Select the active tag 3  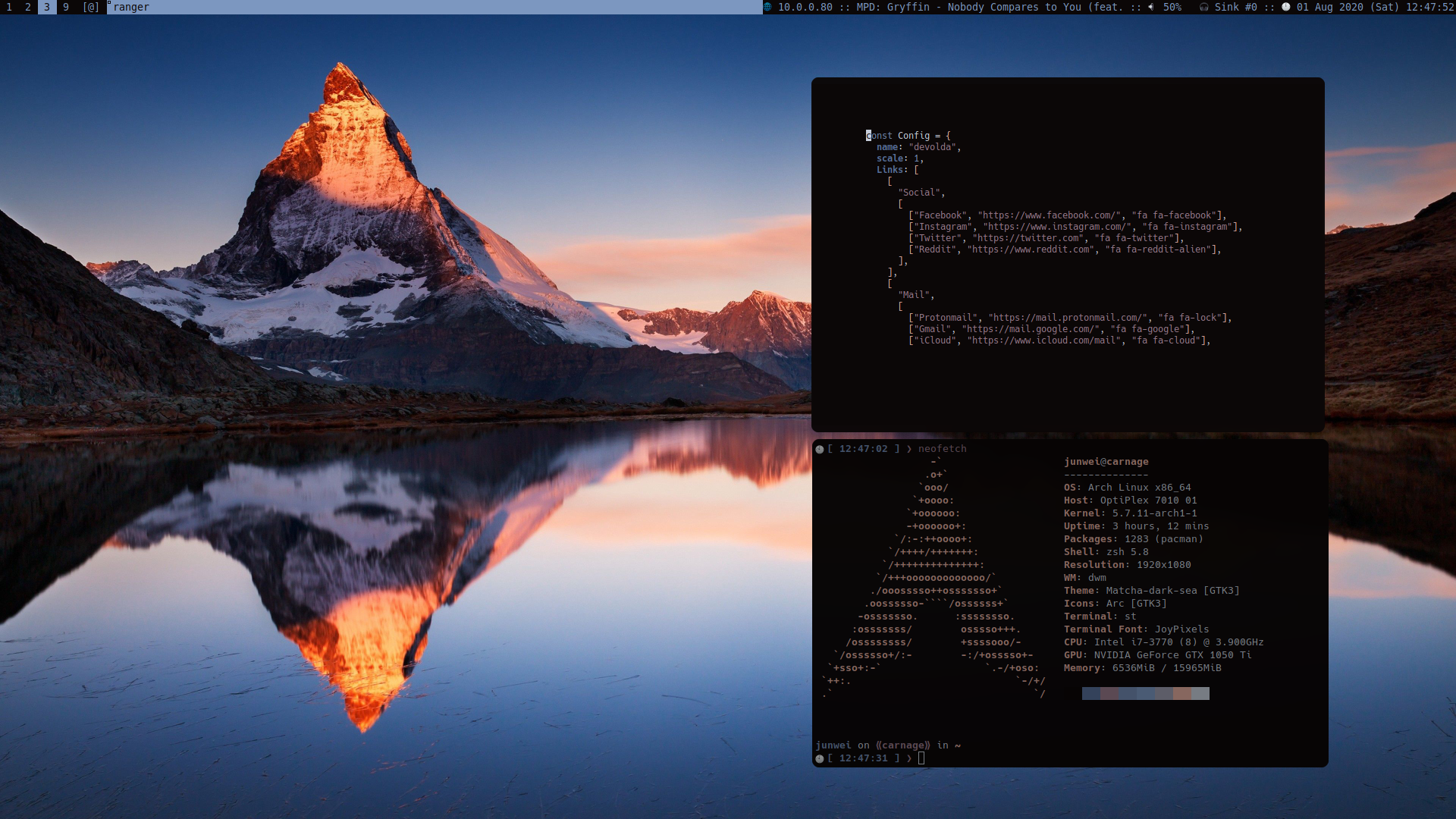tap(47, 7)
